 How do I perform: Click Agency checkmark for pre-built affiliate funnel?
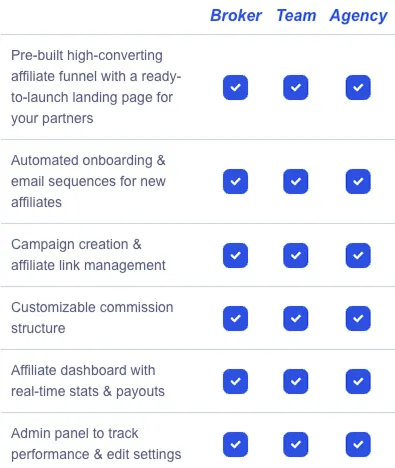click(358, 87)
